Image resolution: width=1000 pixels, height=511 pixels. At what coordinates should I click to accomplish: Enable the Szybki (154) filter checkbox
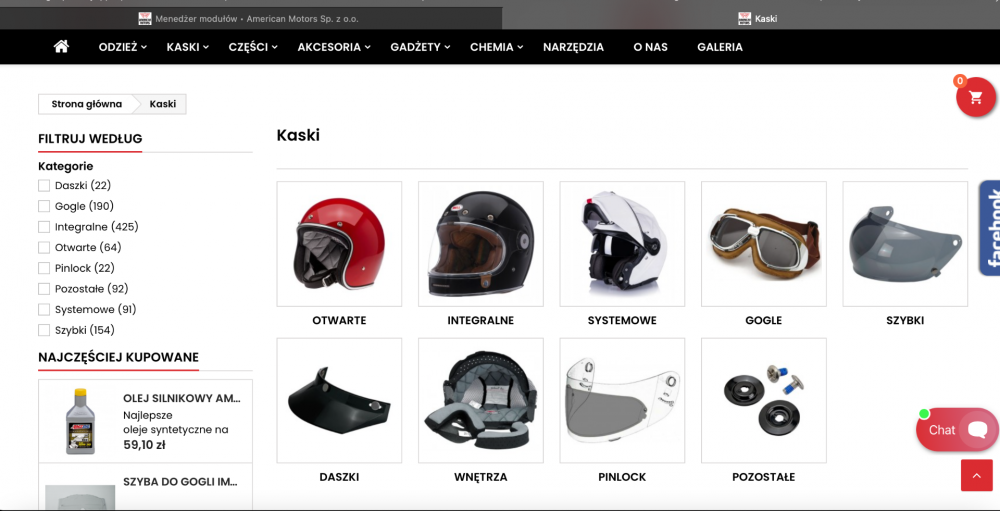44,330
